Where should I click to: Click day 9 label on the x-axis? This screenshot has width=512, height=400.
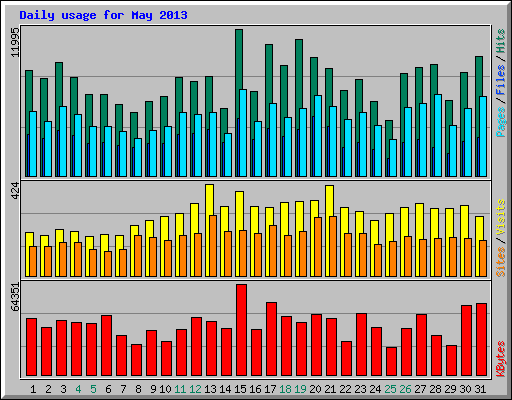(x=153, y=389)
